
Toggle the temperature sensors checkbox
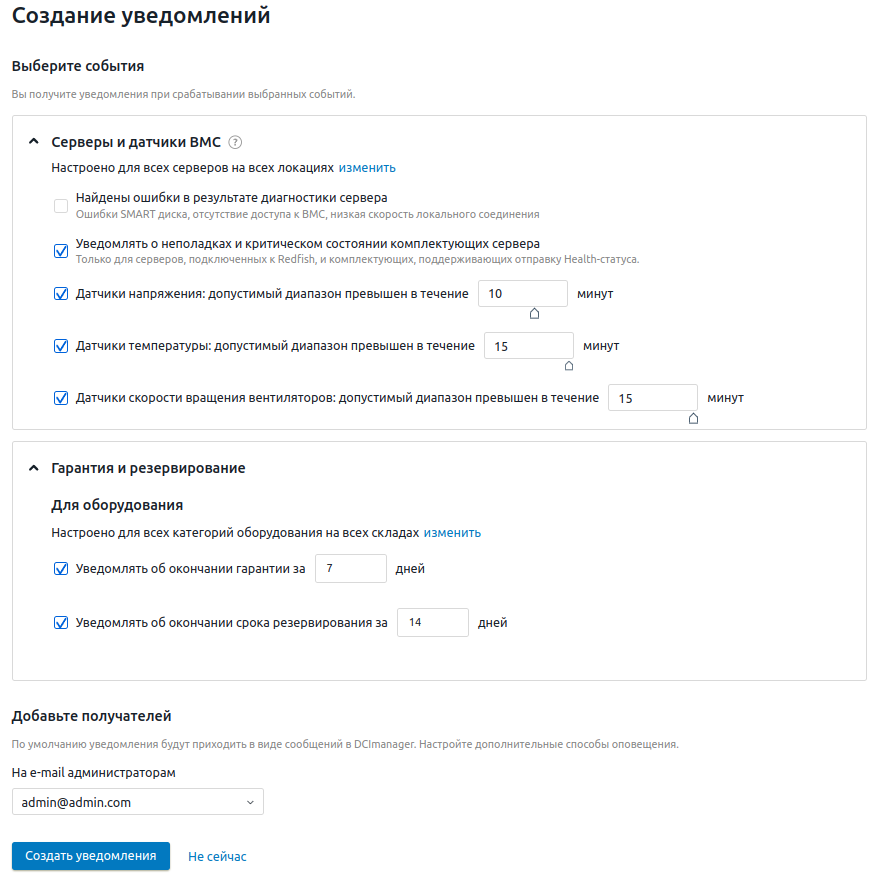pos(61,346)
